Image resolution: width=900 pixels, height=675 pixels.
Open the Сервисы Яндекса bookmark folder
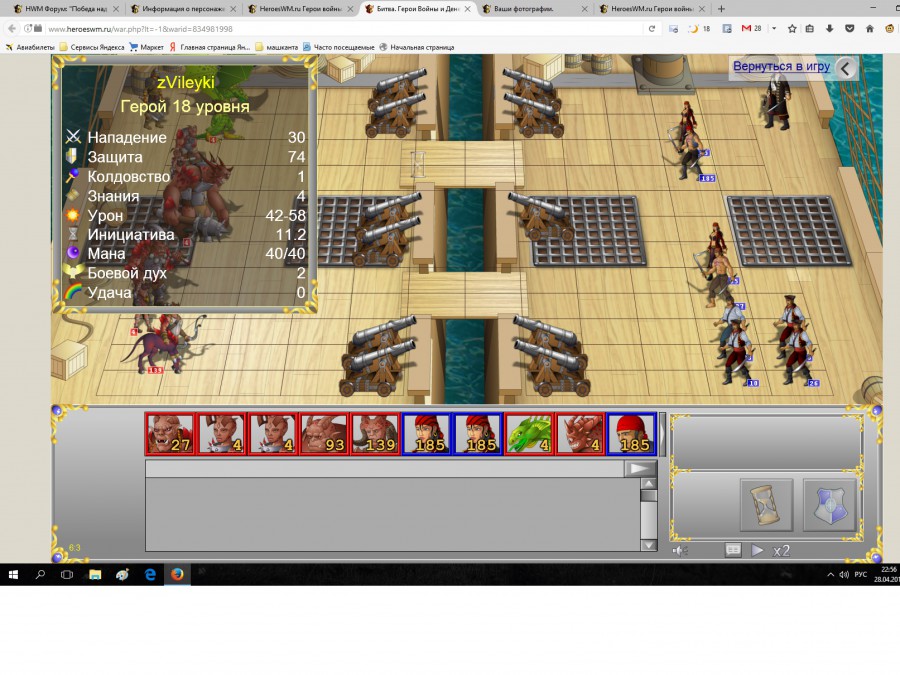[92, 47]
